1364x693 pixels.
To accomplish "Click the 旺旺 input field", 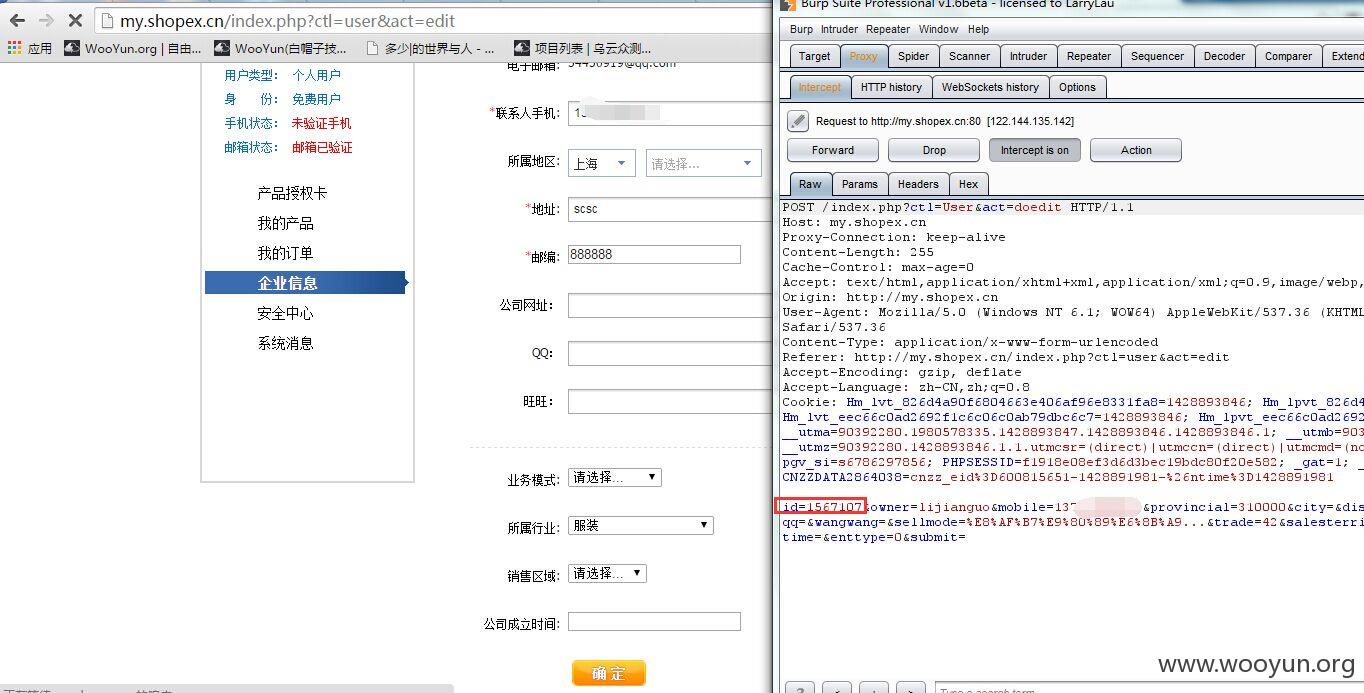I will pos(670,401).
